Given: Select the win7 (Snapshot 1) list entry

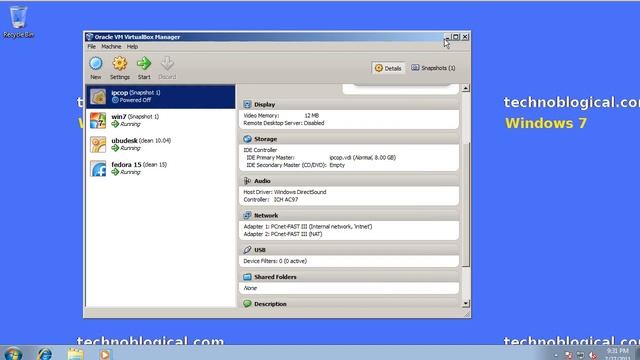Looking at the screenshot, I should [160, 120].
